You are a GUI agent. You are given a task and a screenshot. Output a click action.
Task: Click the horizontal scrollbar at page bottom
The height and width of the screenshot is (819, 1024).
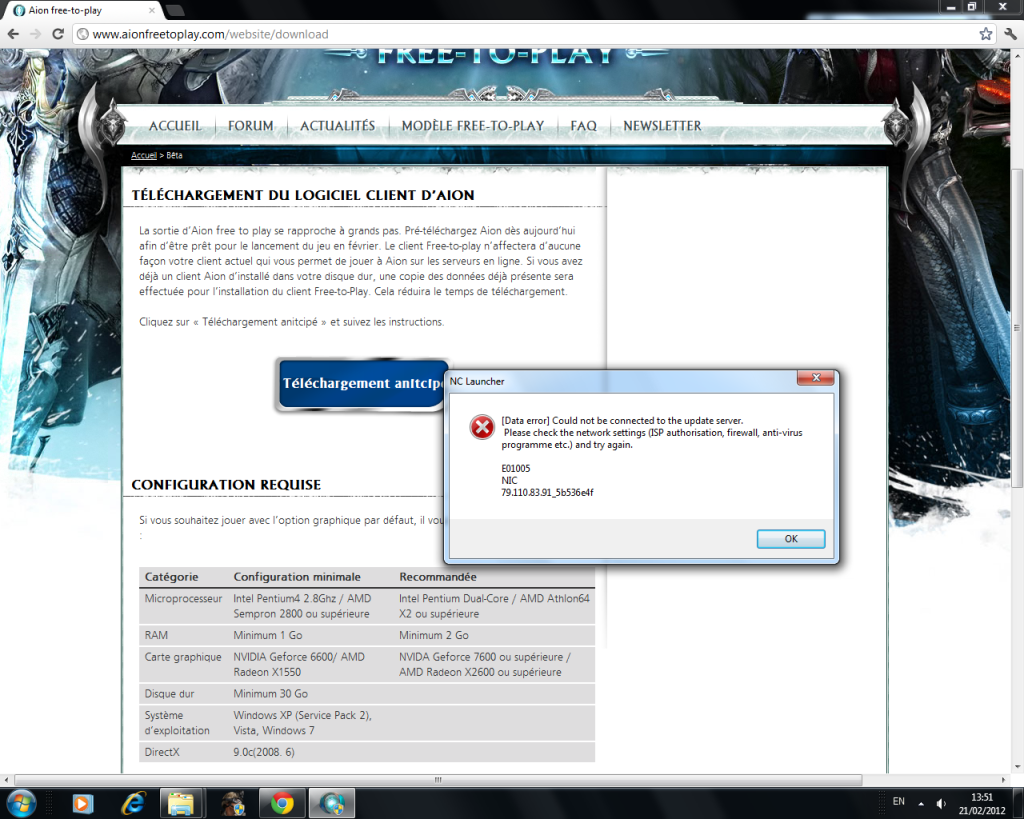[x=436, y=779]
